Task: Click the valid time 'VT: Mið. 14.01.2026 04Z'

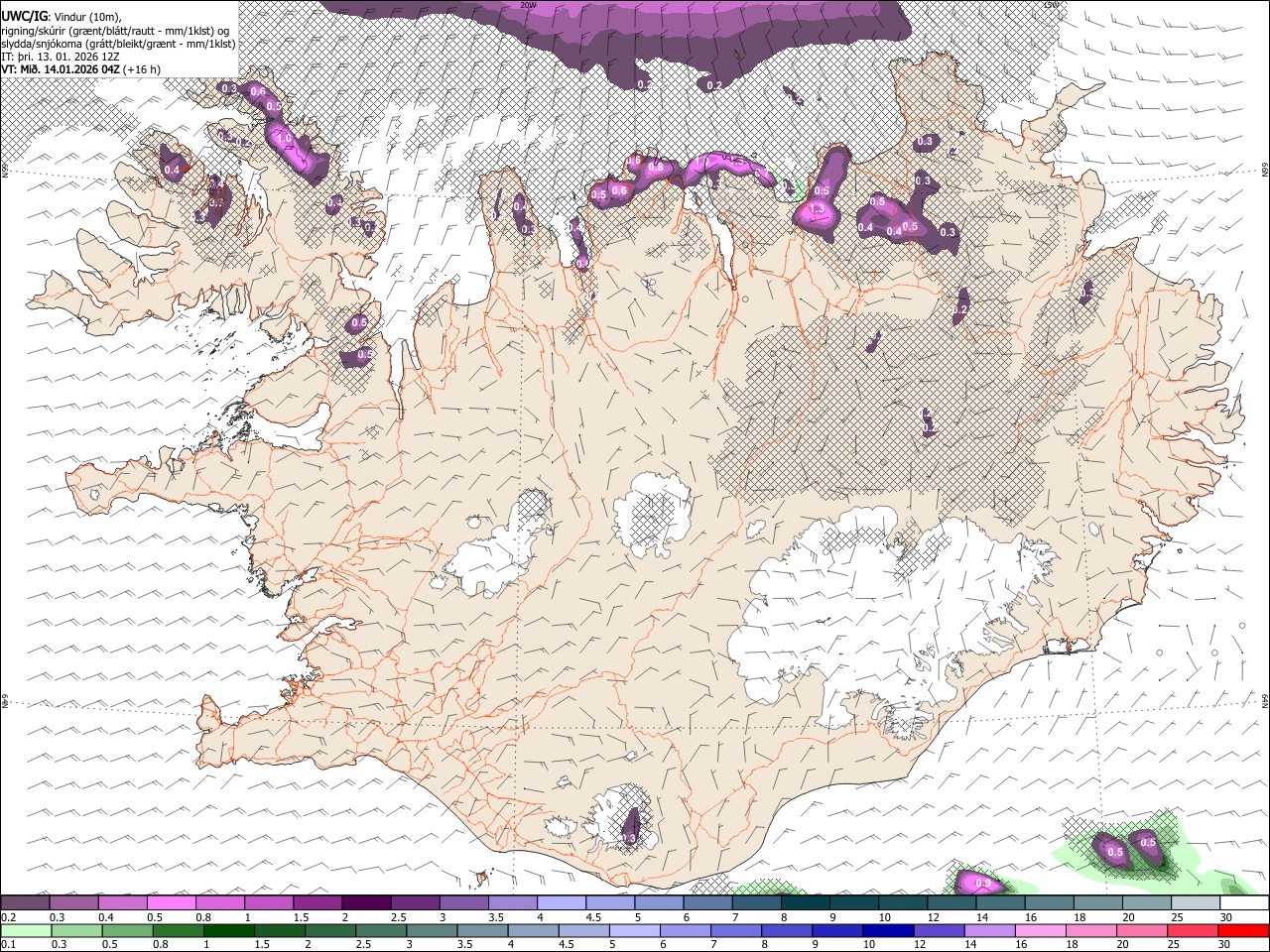Action: pyautogui.click(x=61, y=69)
